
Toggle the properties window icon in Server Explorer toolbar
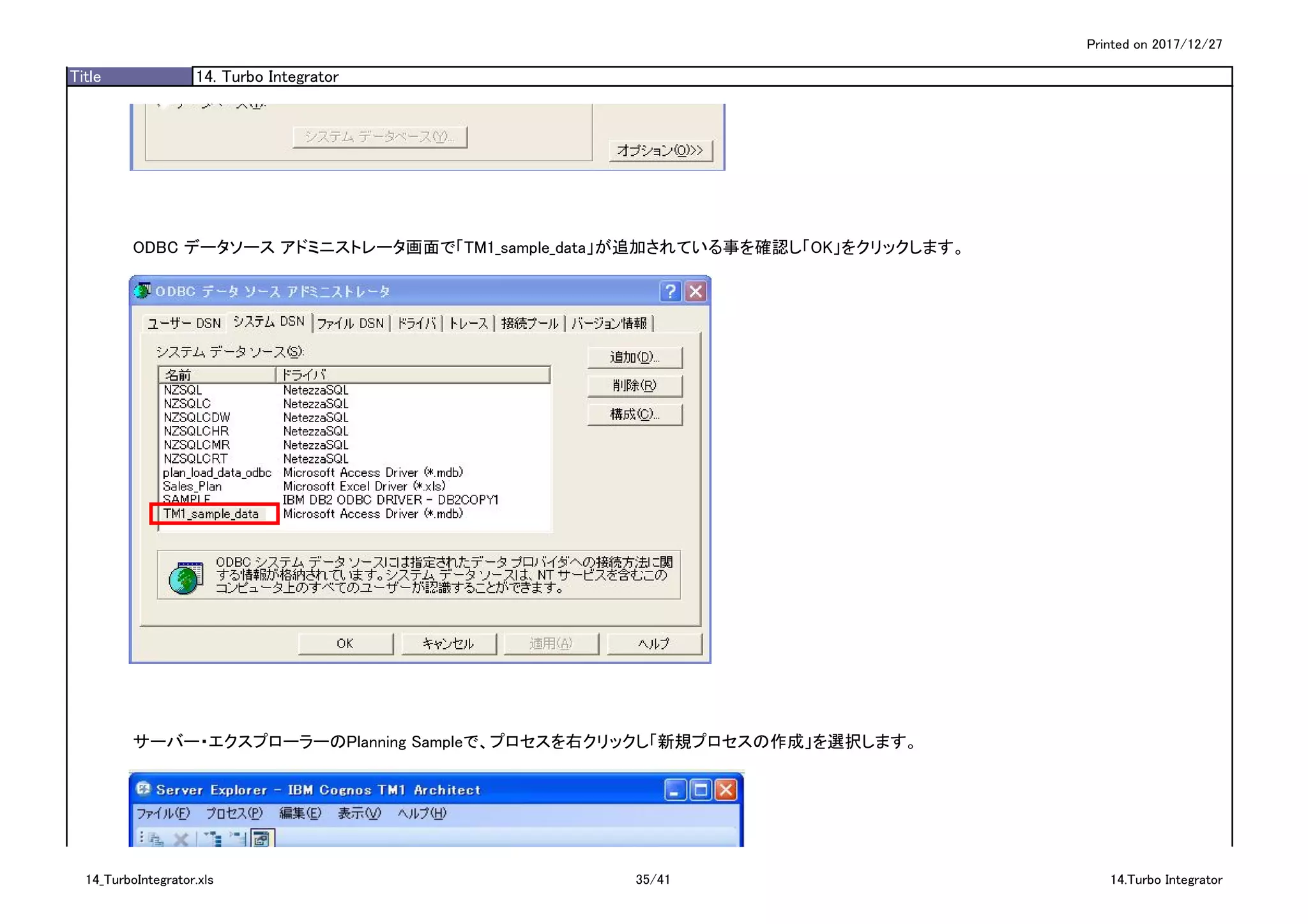click(x=262, y=838)
